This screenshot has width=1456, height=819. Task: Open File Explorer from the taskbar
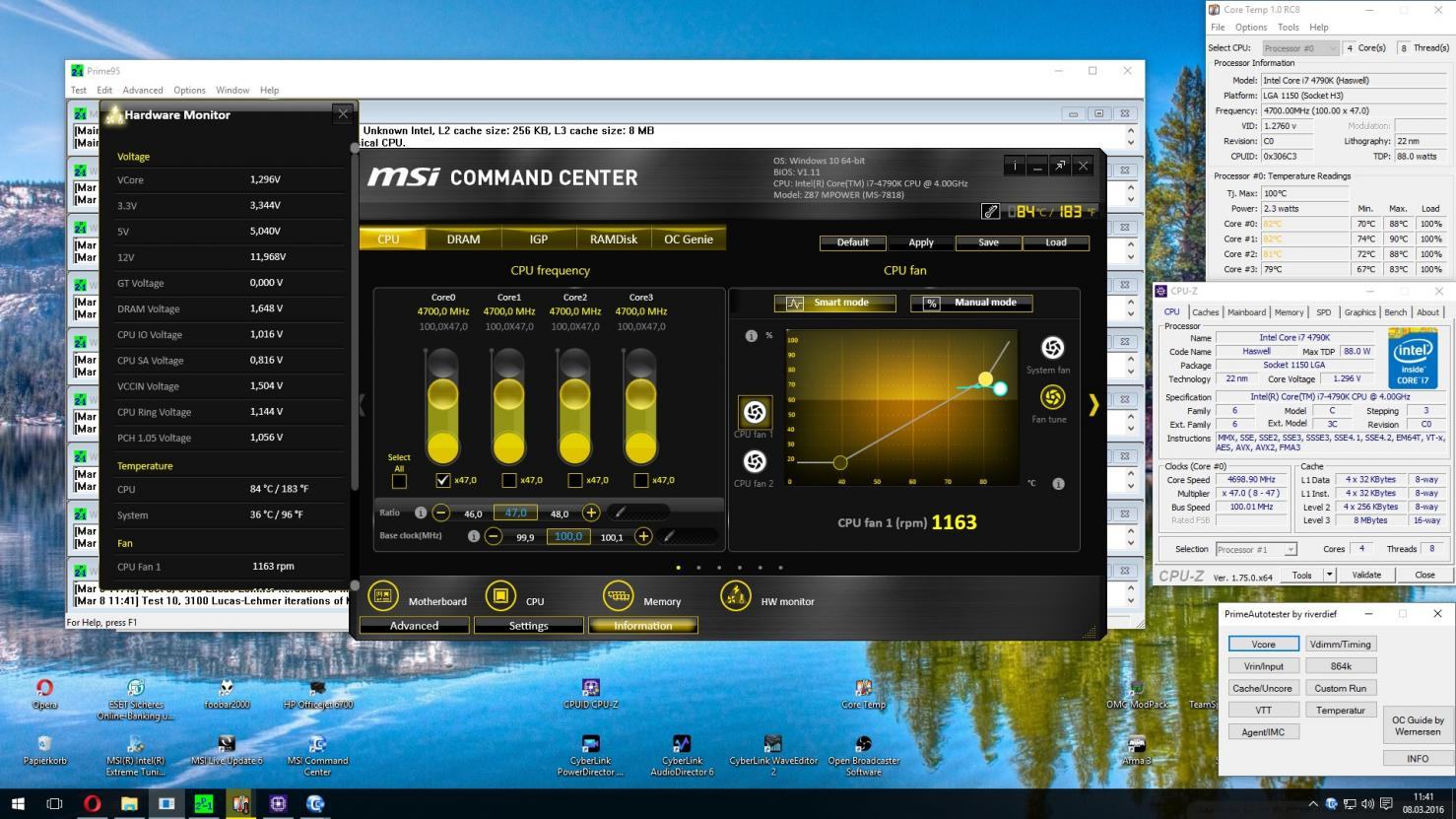tap(129, 803)
